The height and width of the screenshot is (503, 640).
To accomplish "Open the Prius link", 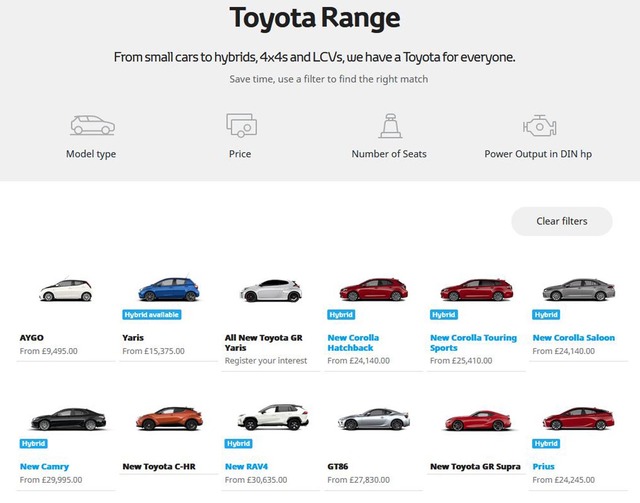I will tap(544, 466).
